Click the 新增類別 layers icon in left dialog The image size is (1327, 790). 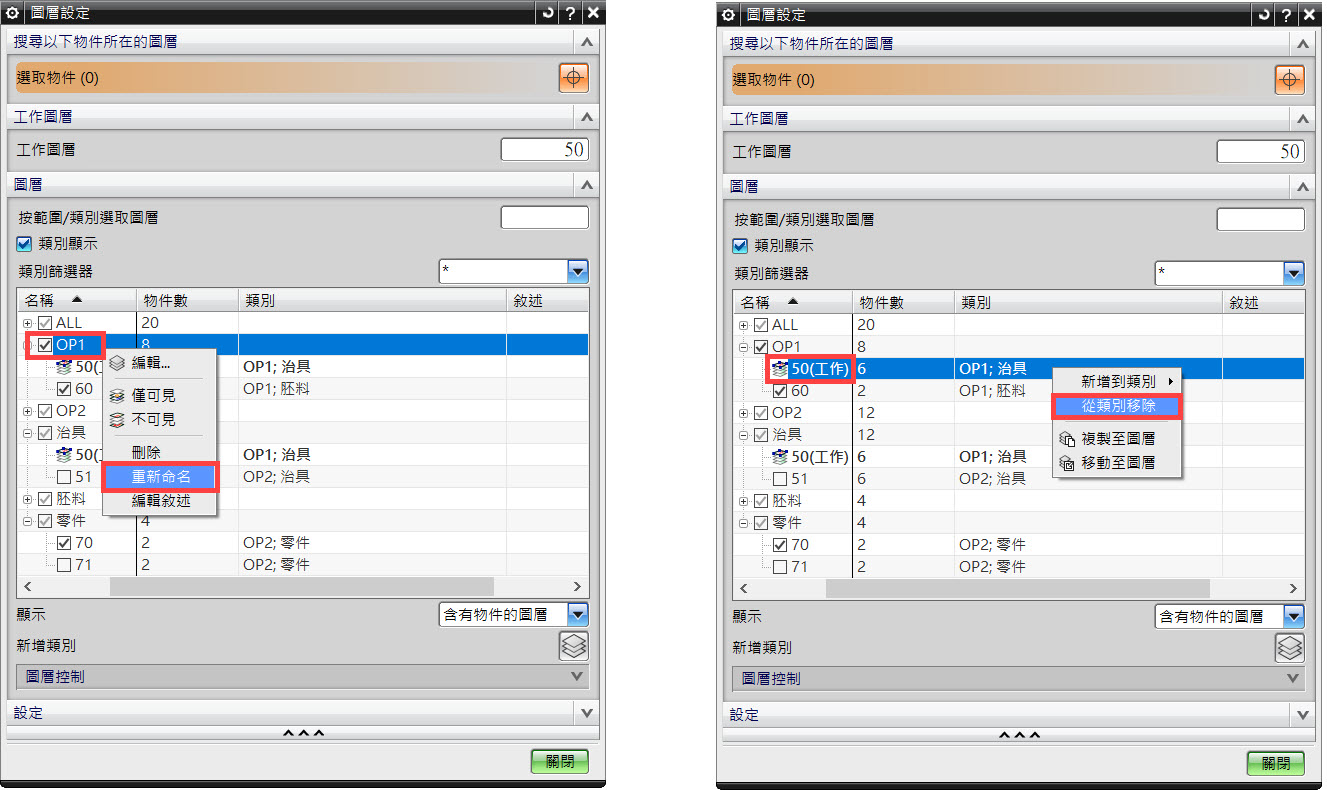574,646
